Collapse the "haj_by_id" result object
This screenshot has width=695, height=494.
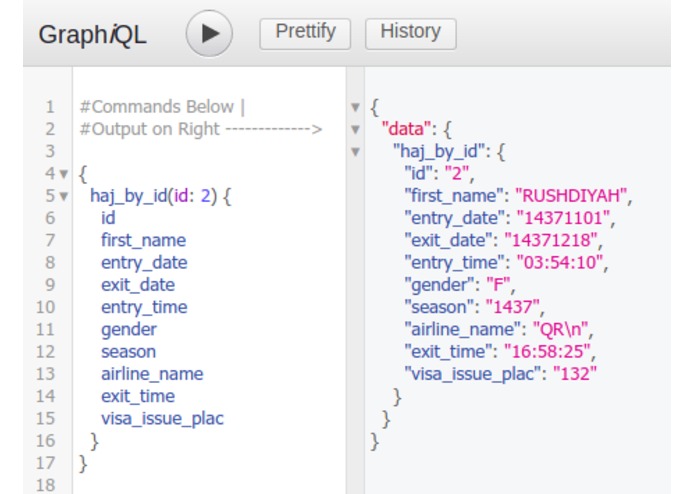click(355, 152)
